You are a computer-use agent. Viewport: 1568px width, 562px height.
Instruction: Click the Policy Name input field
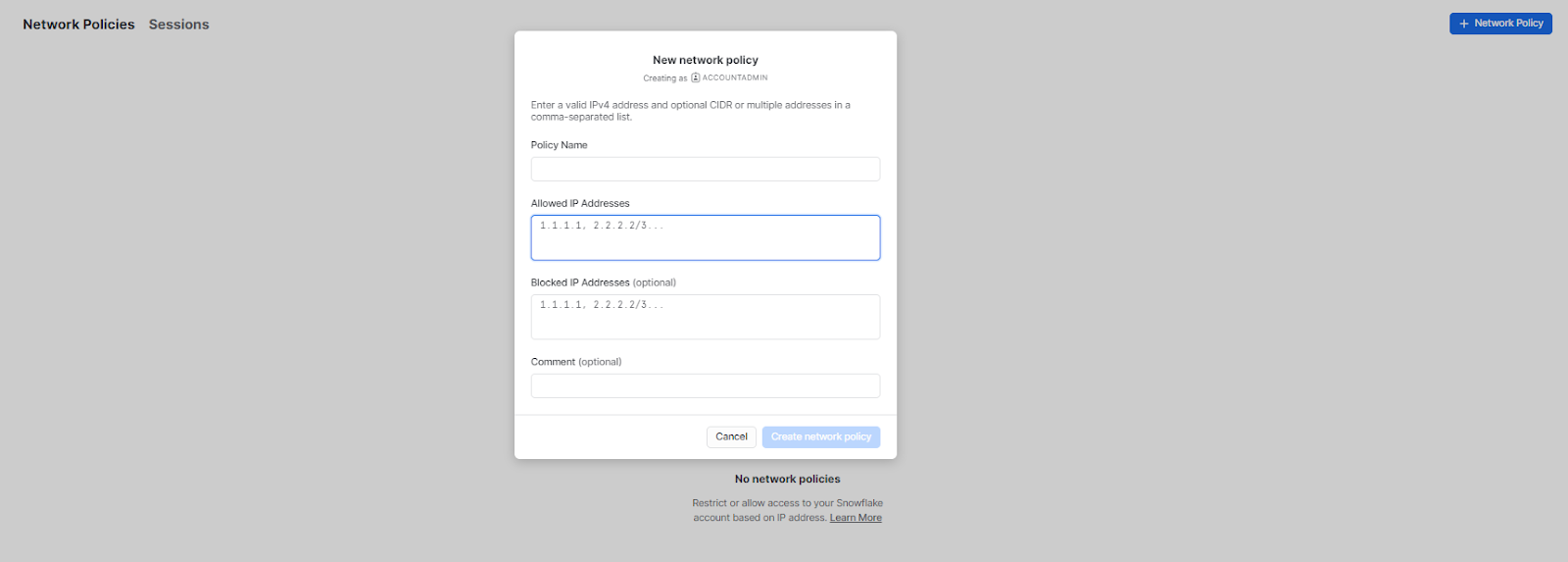(x=705, y=169)
